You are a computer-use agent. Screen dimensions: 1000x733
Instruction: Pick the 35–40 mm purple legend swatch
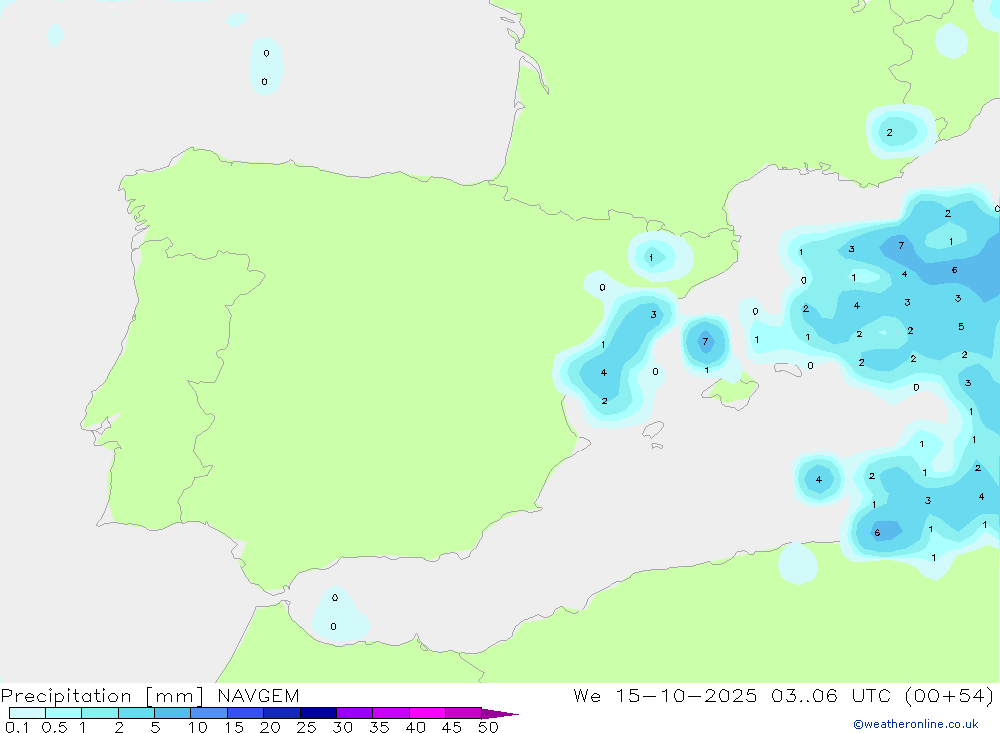tap(390, 713)
